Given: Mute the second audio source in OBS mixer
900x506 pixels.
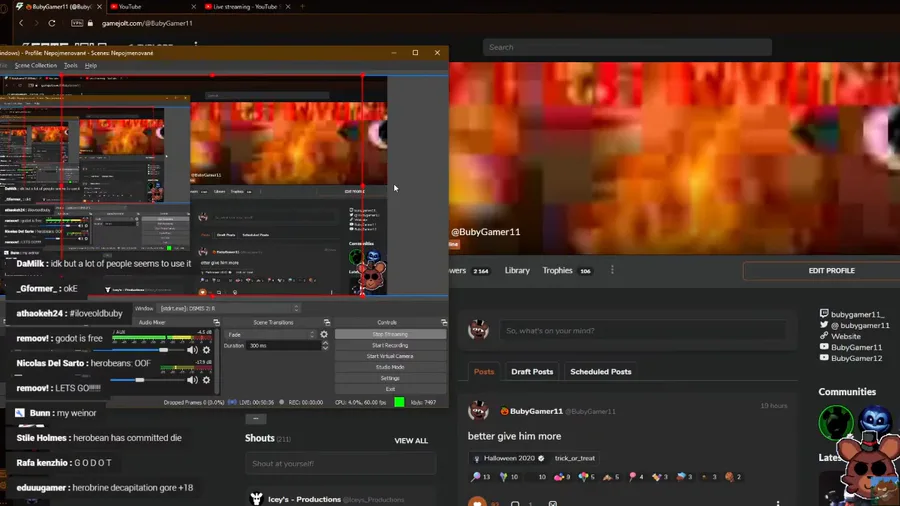Looking at the screenshot, I should pyautogui.click(x=192, y=380).
